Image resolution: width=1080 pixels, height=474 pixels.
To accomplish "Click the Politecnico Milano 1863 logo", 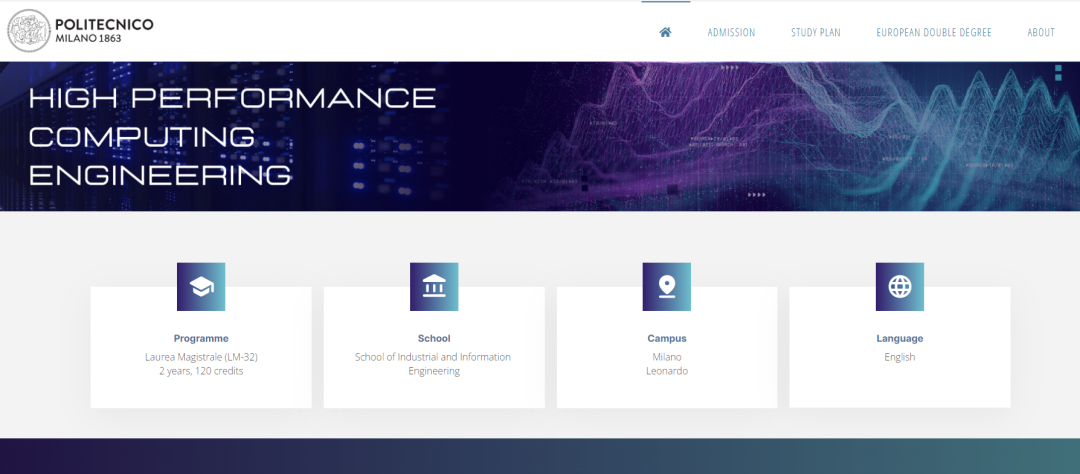I will 81,31.
